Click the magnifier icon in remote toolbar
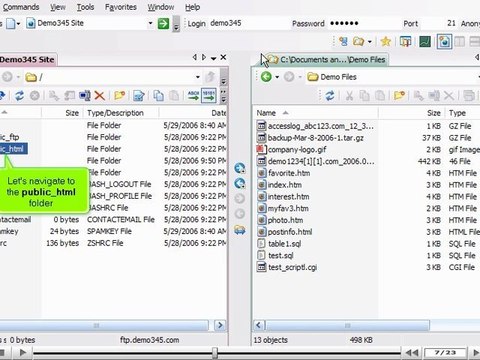Viewport: 480px width, 360px height. click(x=54, y=96)
